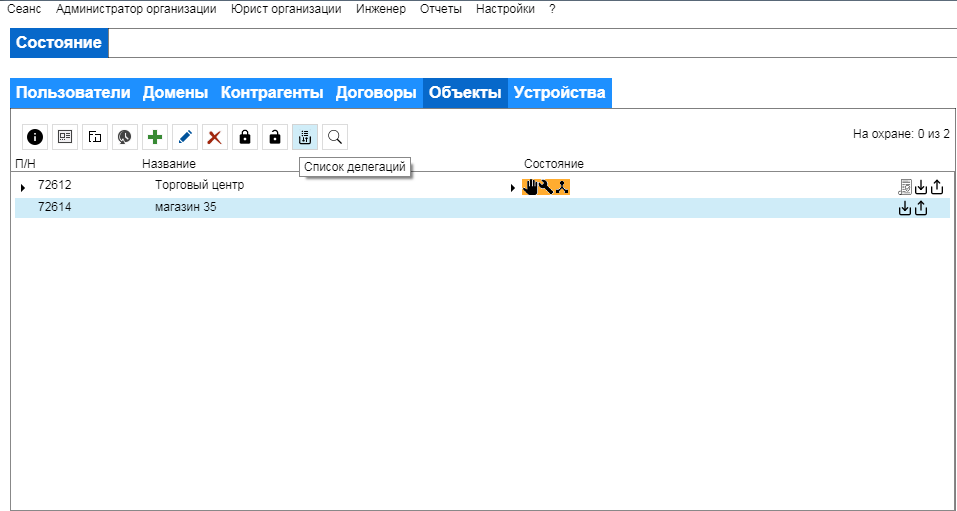Select the магазин 35 name

click(186, 207)
